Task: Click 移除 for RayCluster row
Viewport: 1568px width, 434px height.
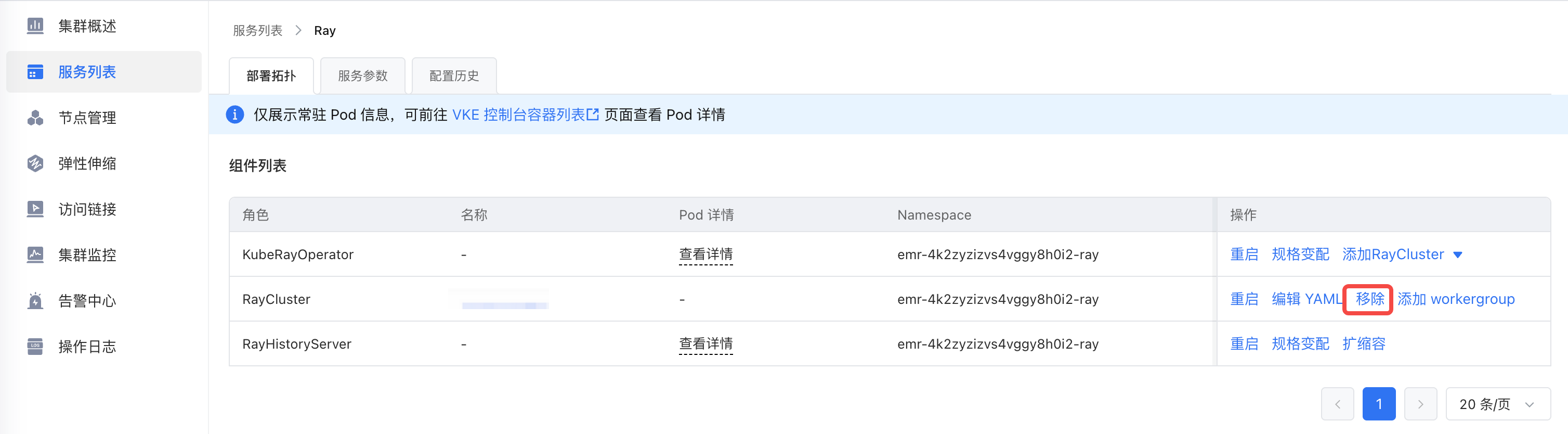Action: (1369, 299)
